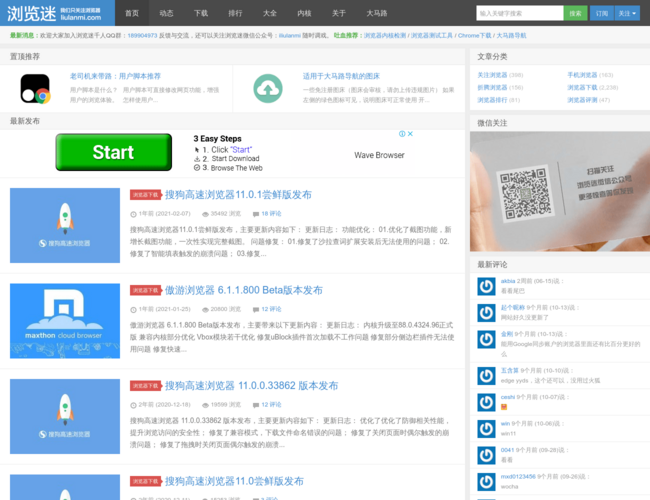Image resolution: width=650 pixels, height=500 pixels.
Task: Open 浏览器下载 category link in sidebar
Action: point(582,87)
